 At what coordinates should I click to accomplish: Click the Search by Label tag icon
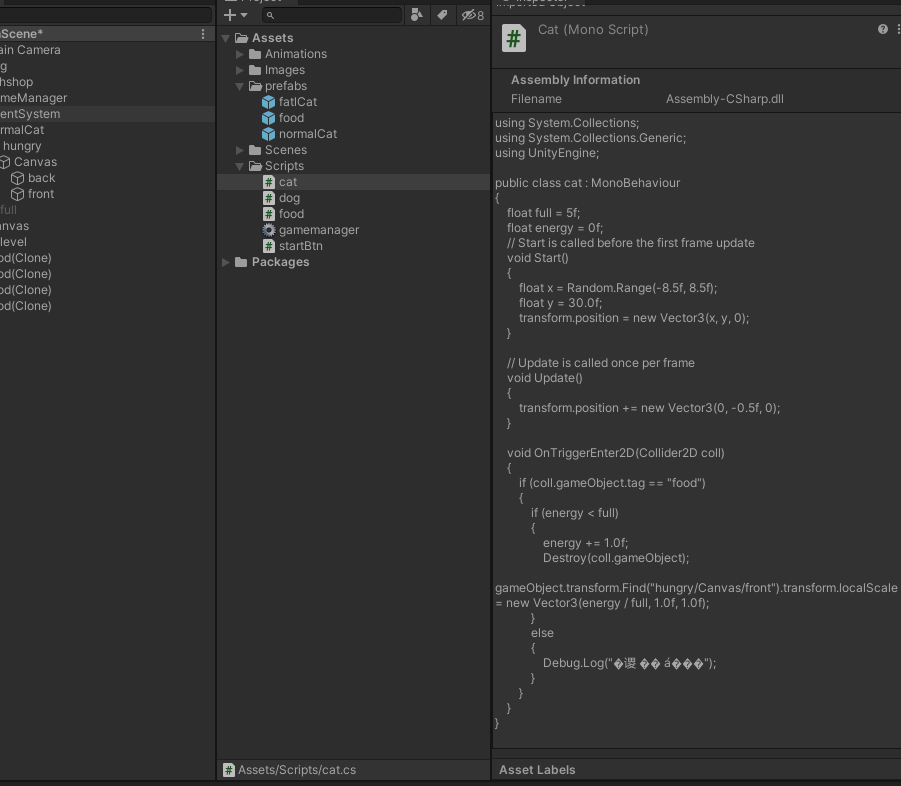[442, 15]
